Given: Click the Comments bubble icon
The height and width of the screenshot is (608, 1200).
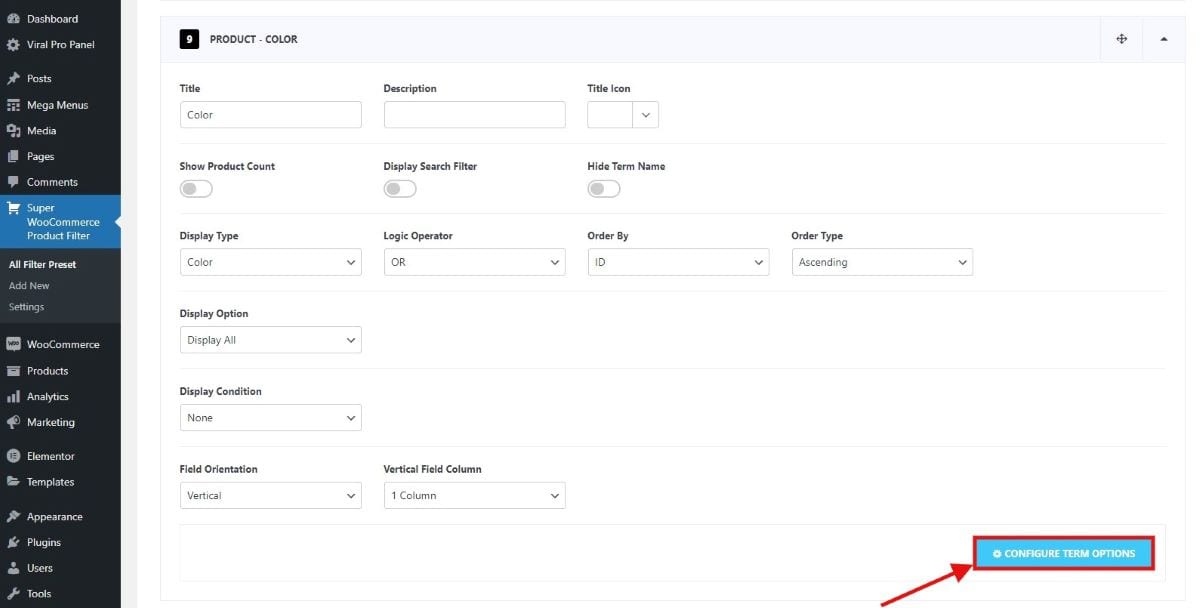Looking at the screenshot, I should coord(13,182).
